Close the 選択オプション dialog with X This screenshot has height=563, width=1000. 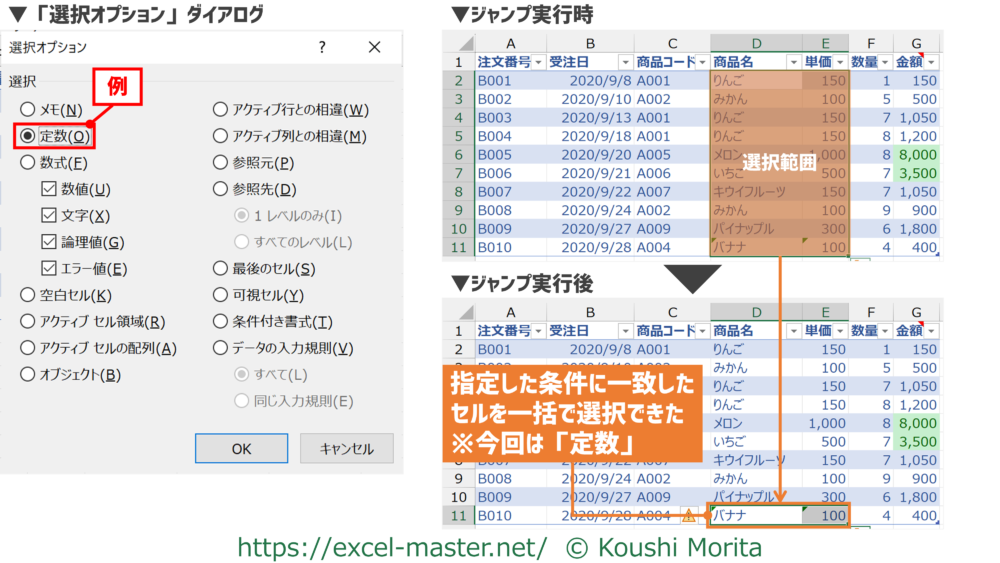[374, 47]
